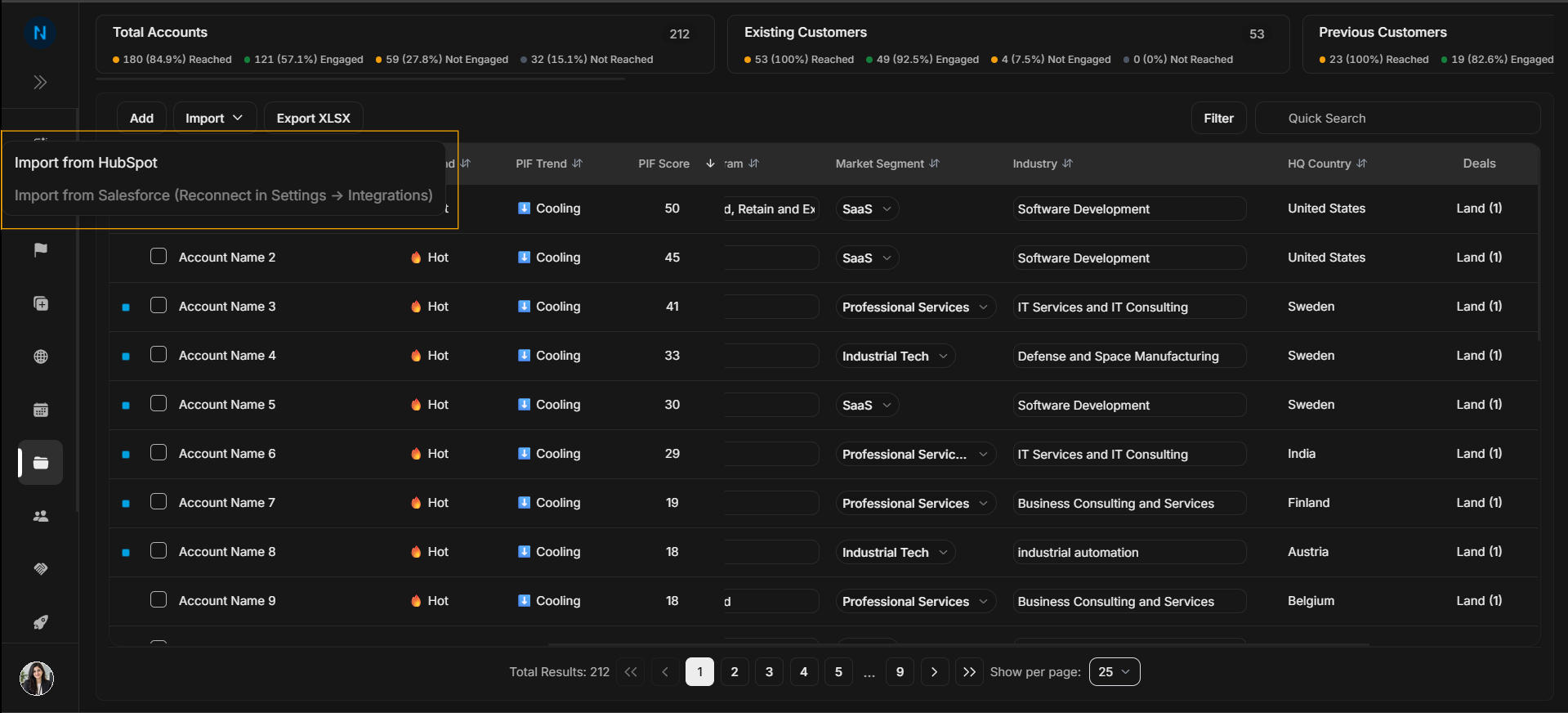
Task: Go to page 5
Action: tap(838, 672)
